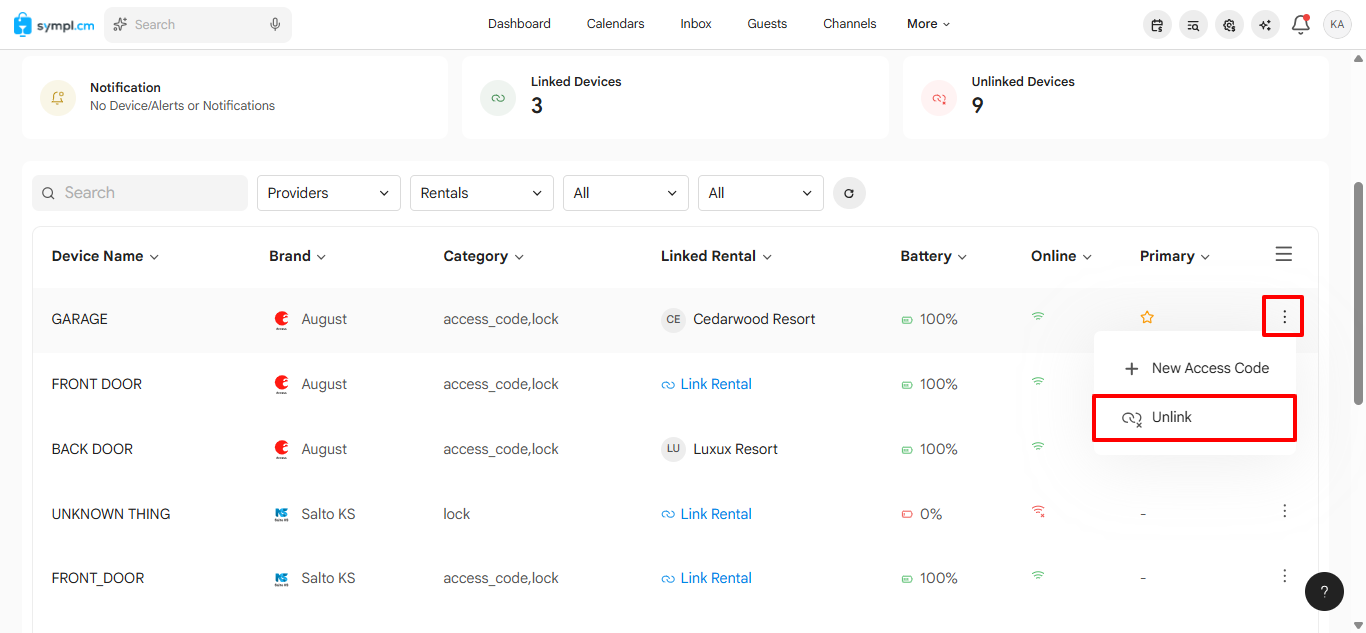Select the UNKNOWN THING device name
This screenshot has width=1366, height=633.
(x=111, y=514)
